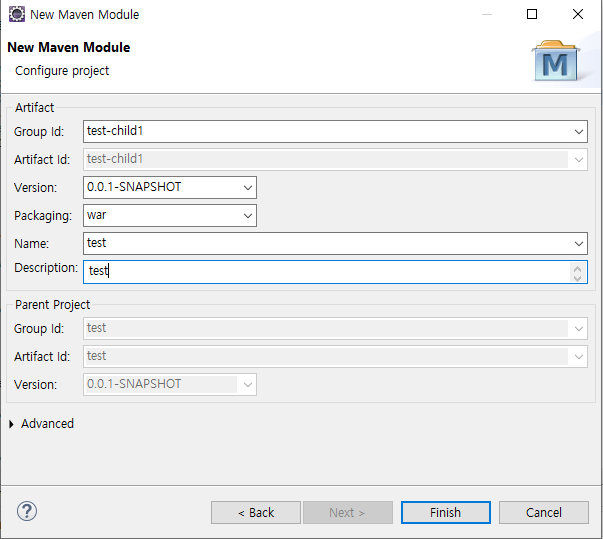Open the Artifact Version dropdown arrow
Screen dimensions: 603x539
(x=248, y=188)
